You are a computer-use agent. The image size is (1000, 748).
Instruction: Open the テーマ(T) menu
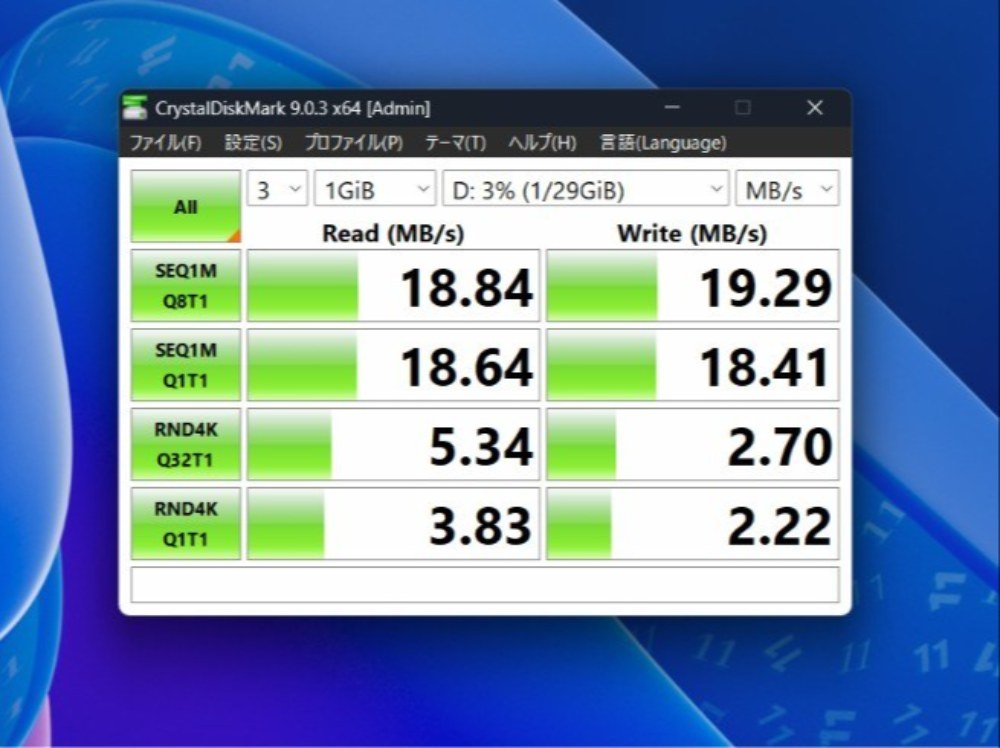click(x=455, y=142)
